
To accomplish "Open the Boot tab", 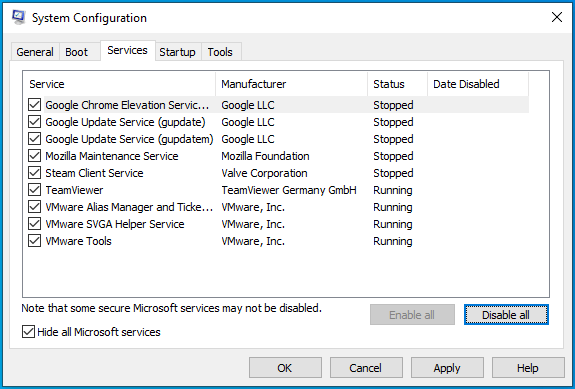I will [x=77, y=52].
